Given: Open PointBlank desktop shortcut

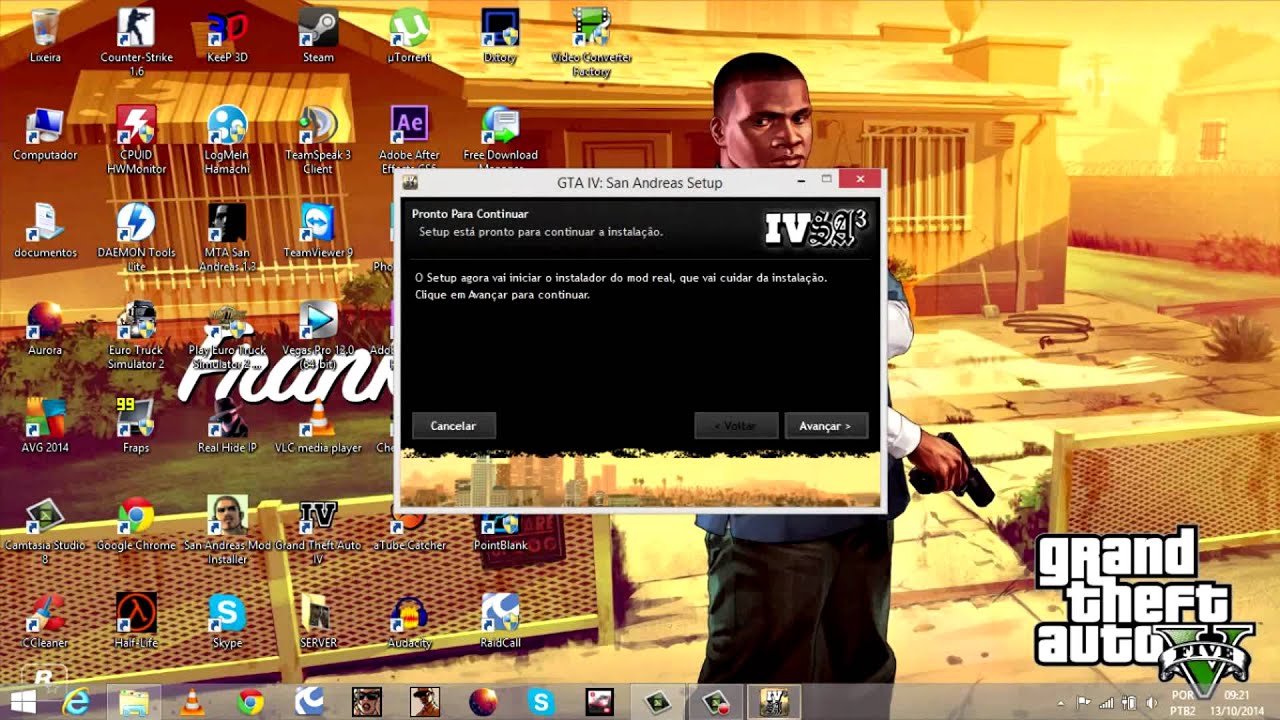Looking at the screenshot, I should (500, 525).
